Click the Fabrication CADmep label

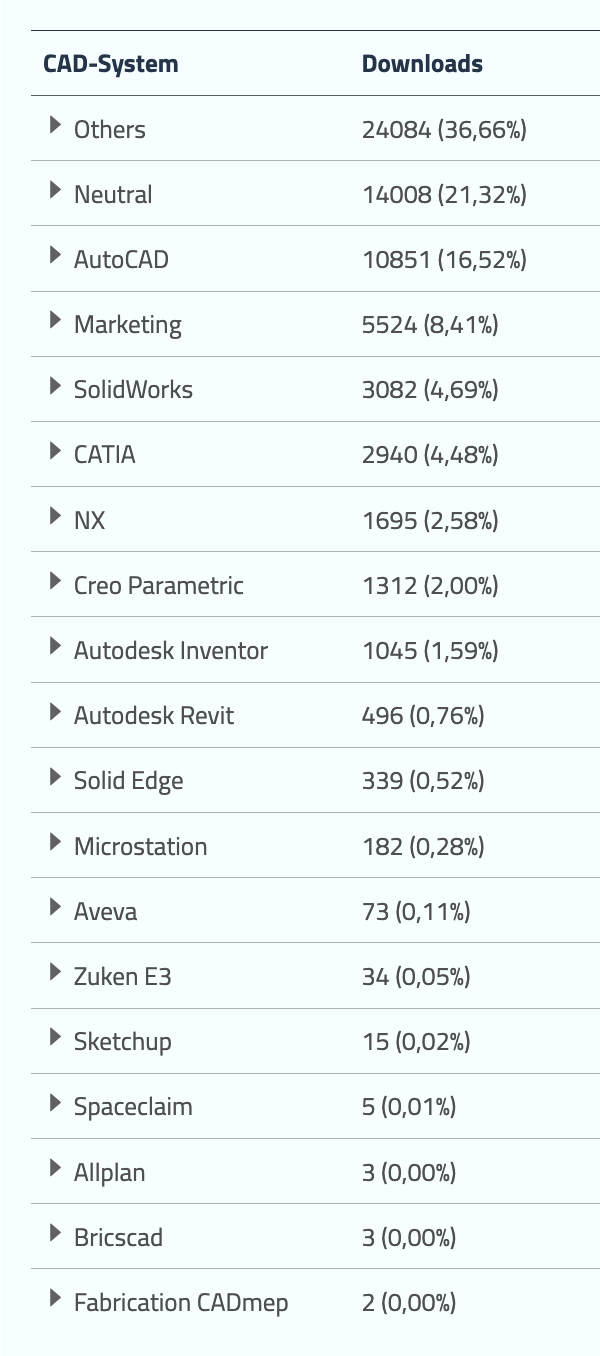pyautogui.click(x=181, y=1302)
